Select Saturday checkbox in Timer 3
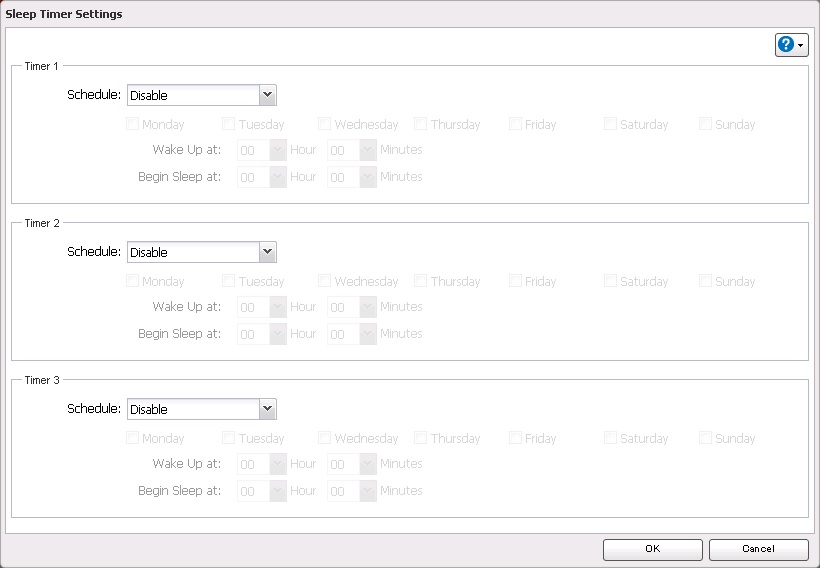820x568 pixels. (x=611, y=439)
